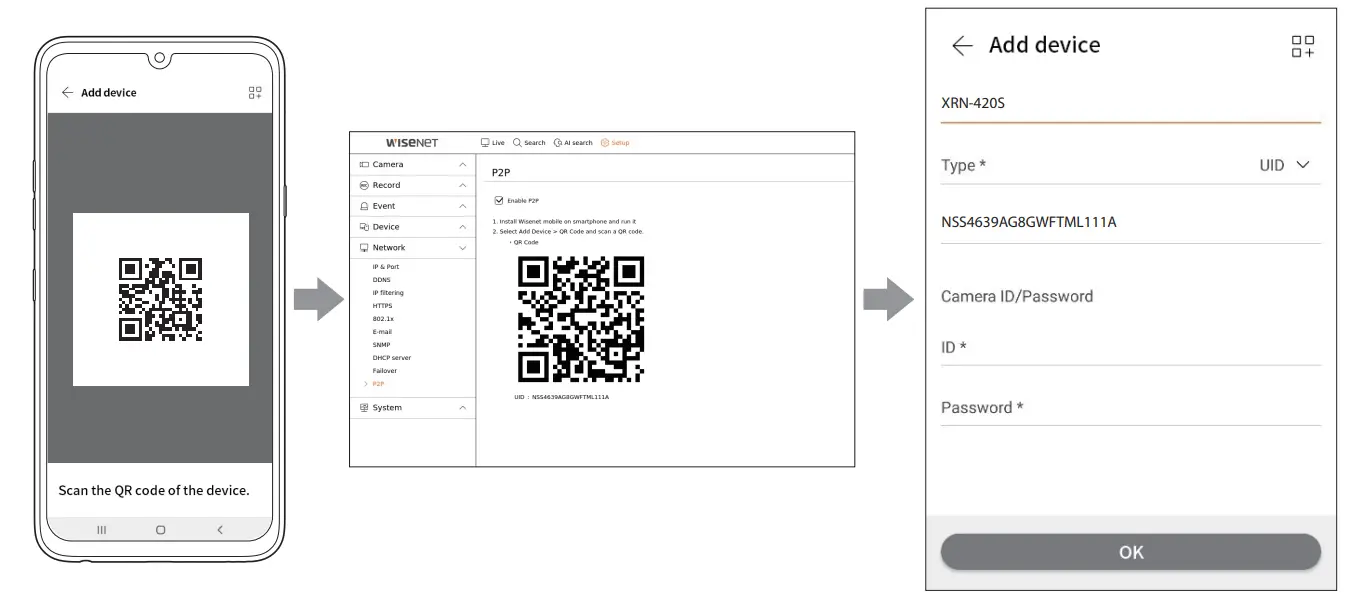
Task: Open the AI search tab
Action: (573, 143)
